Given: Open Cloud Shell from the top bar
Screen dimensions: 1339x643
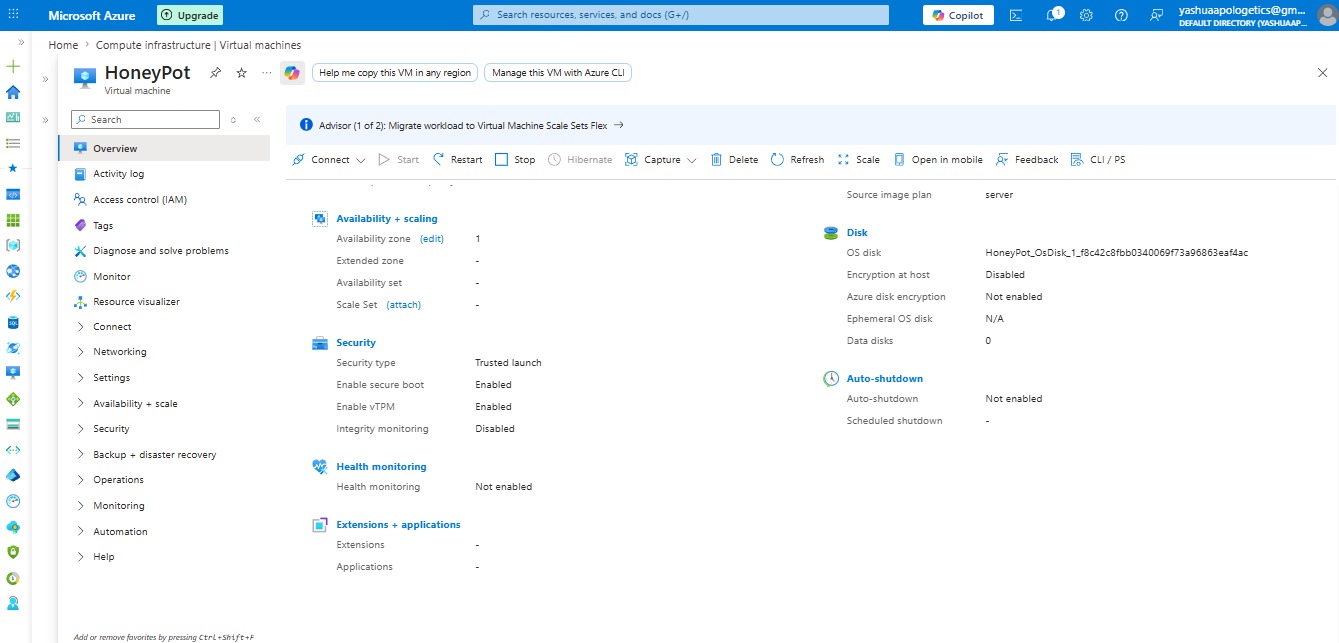Looking at the screenshot, I should [x=1016, y=15].
